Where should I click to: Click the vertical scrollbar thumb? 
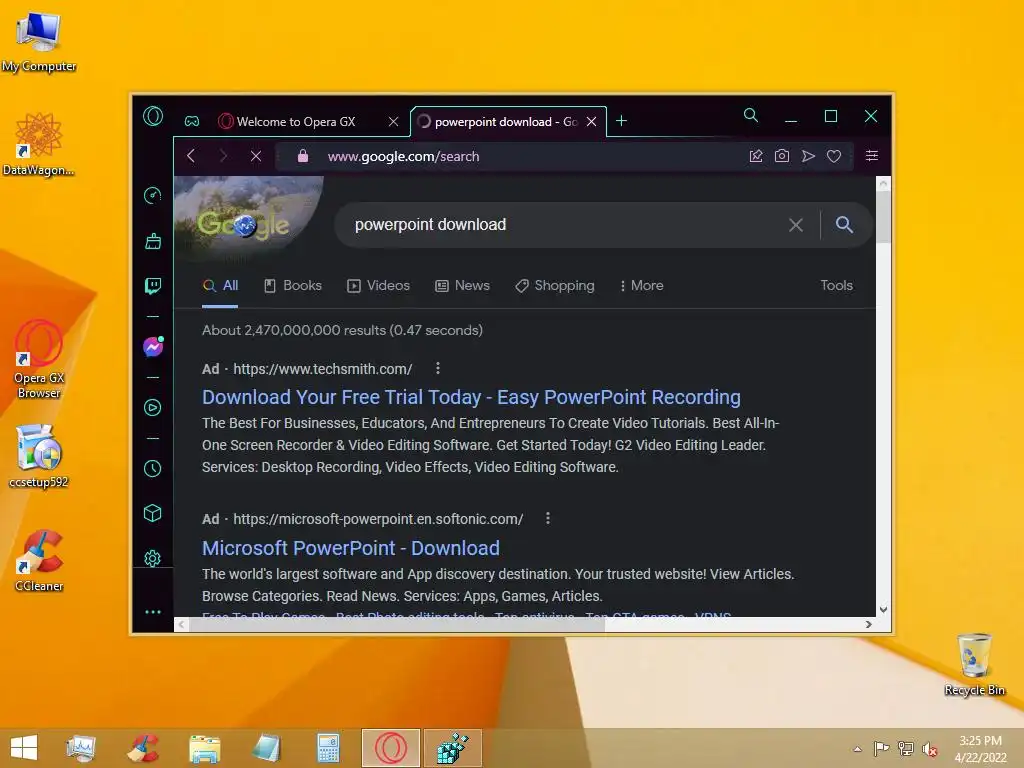point(884,217)
